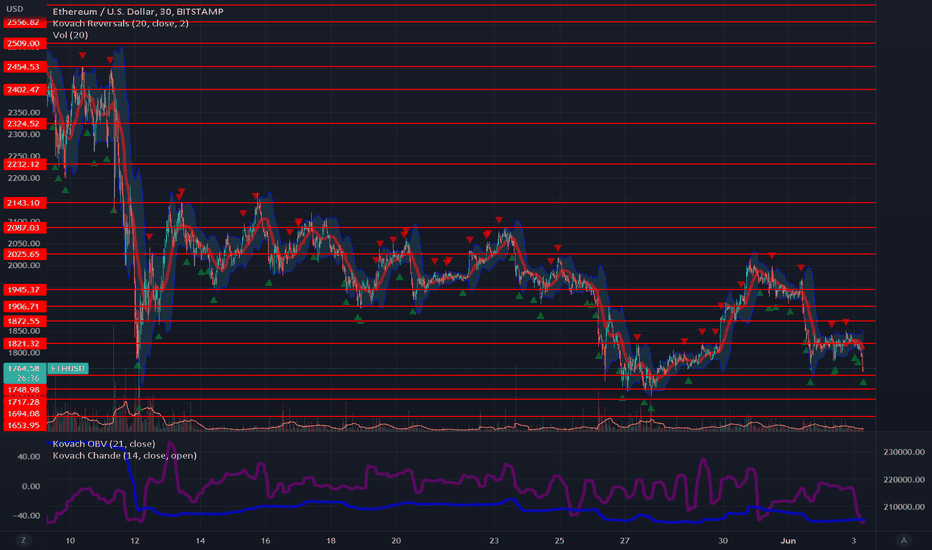Image resolution: width=932 pixels, height=550 pixels.
Task: Toggle the A auto-scale button
Action: click(903, 540)
